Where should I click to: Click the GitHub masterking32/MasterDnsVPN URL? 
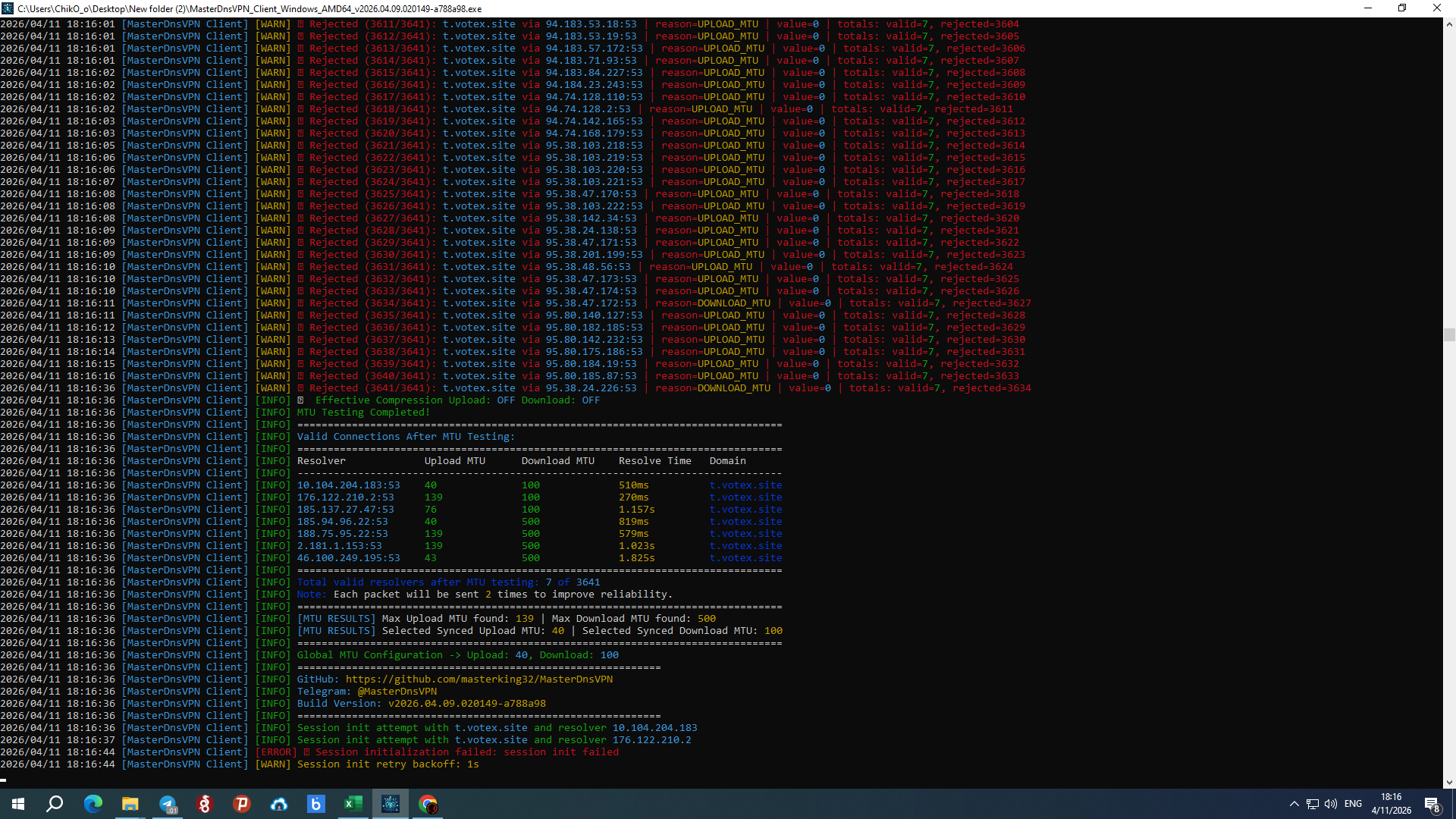479,679
